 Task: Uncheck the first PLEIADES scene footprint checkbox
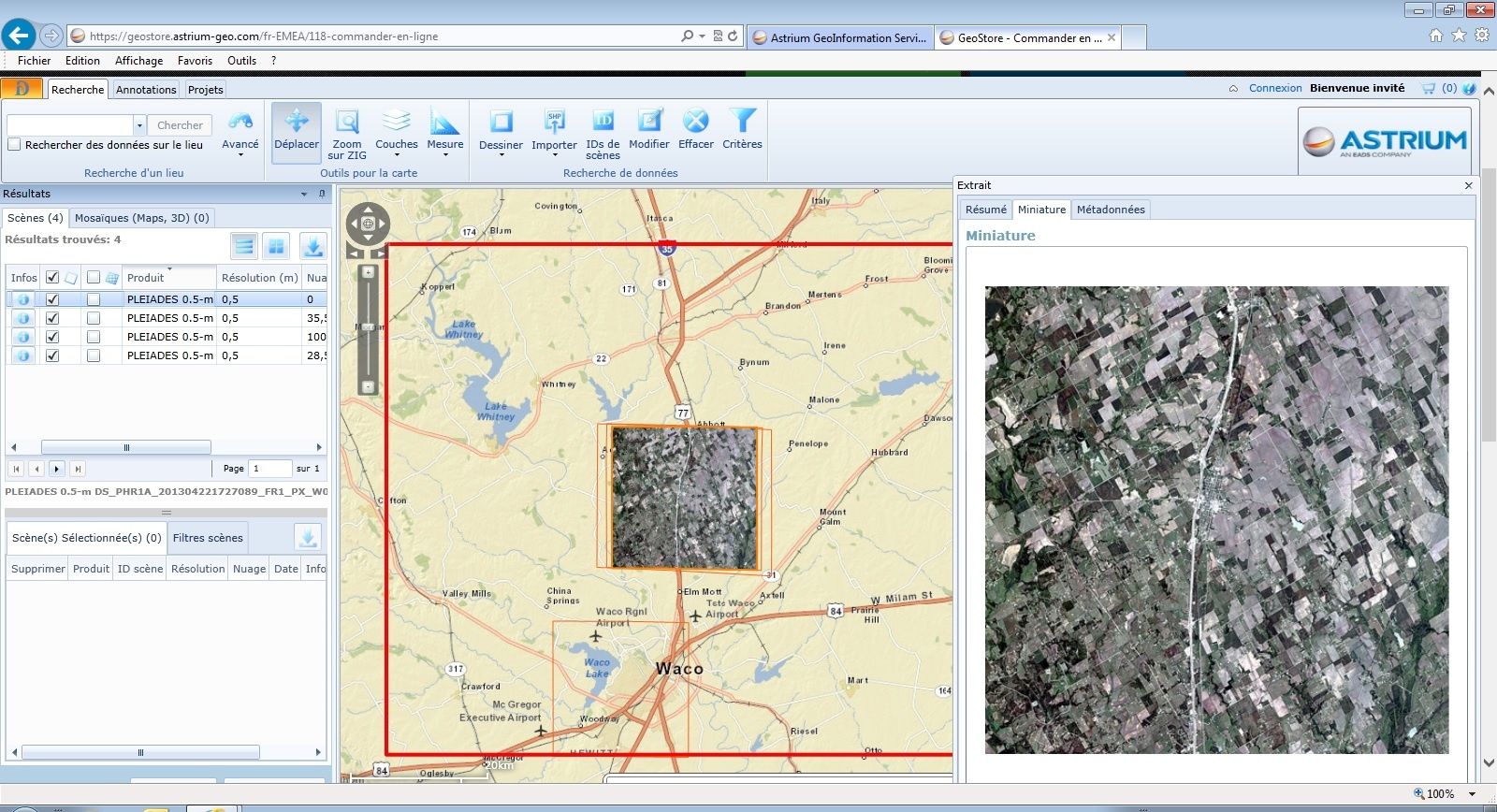[52, 299]
